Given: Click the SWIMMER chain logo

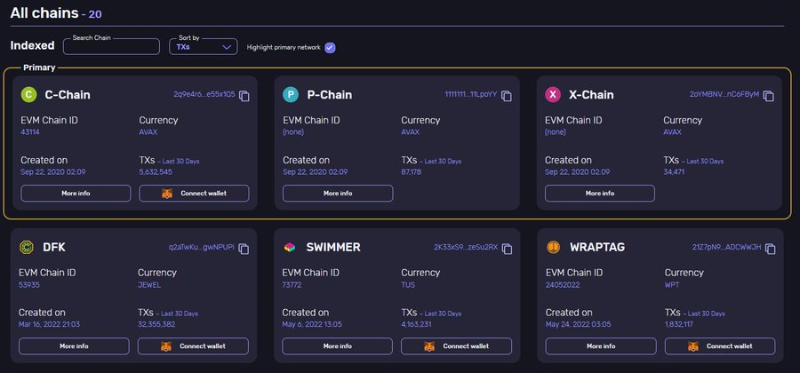Looking at the screenshot, I should pos(289,247).
